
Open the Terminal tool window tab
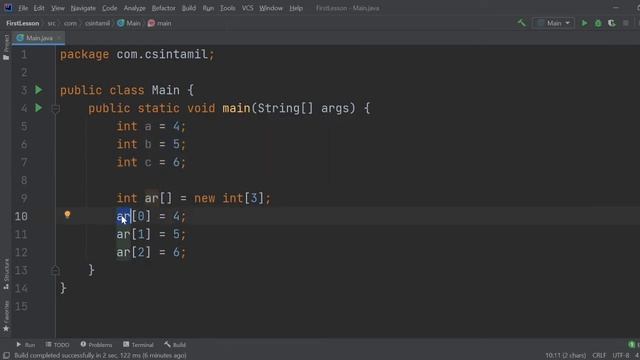138,345
